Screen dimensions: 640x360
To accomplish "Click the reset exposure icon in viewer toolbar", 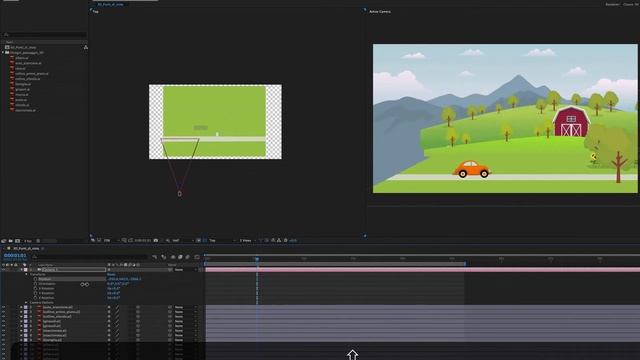I will (285, 240).
